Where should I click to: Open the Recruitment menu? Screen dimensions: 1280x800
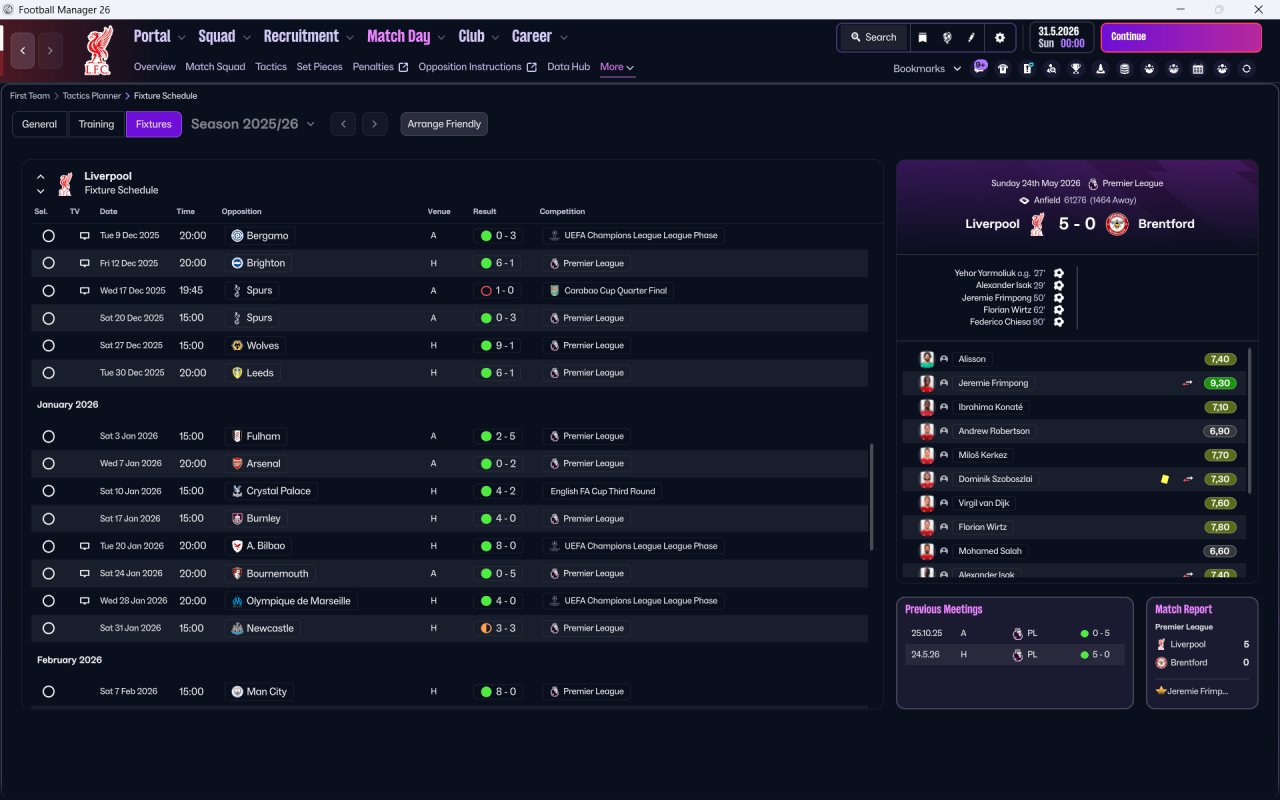pyautogui.click(x=308, y=36)
